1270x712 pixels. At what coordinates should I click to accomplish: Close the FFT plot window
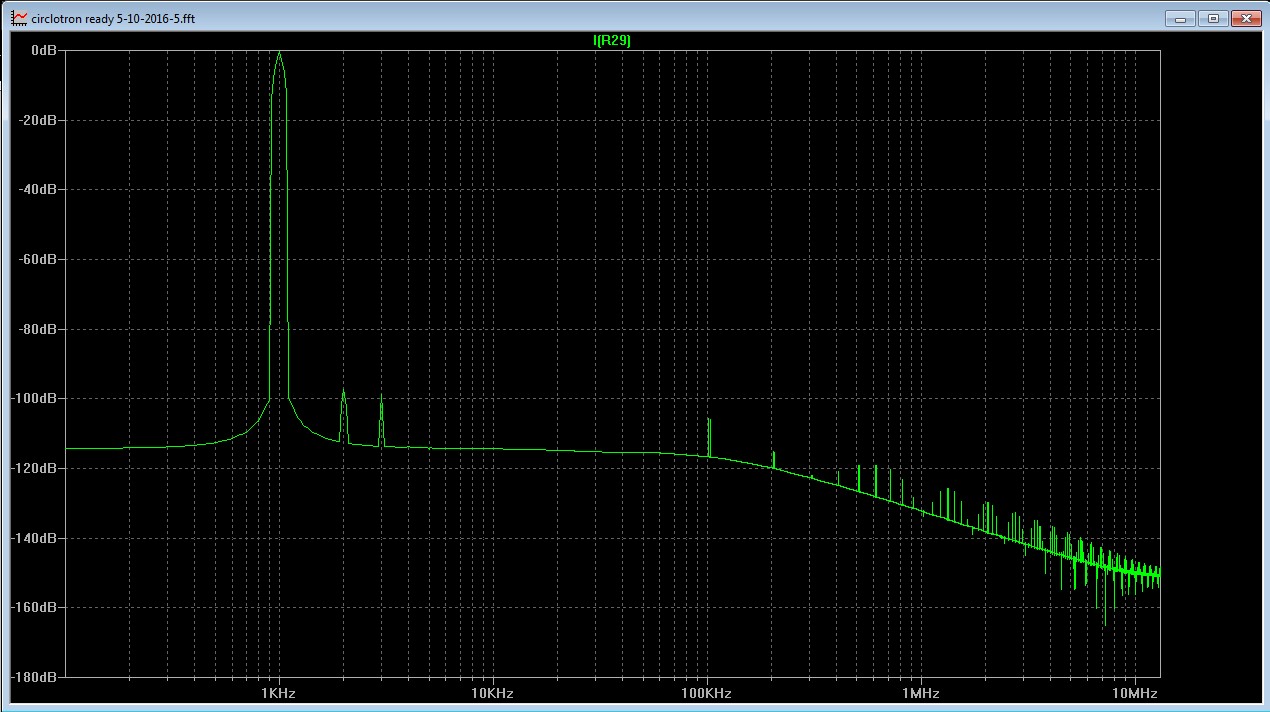point(1245,18)
